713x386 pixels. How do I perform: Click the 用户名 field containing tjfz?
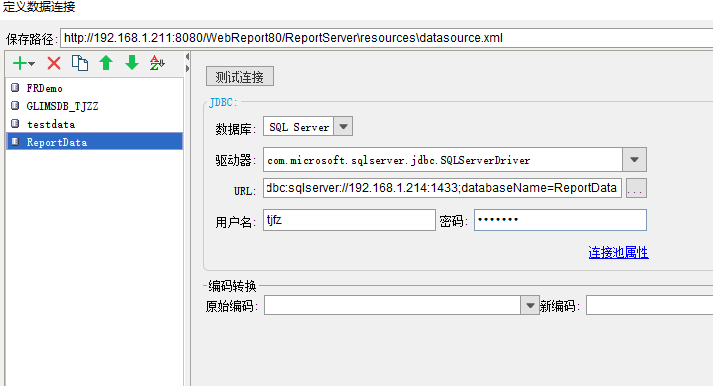349,220
